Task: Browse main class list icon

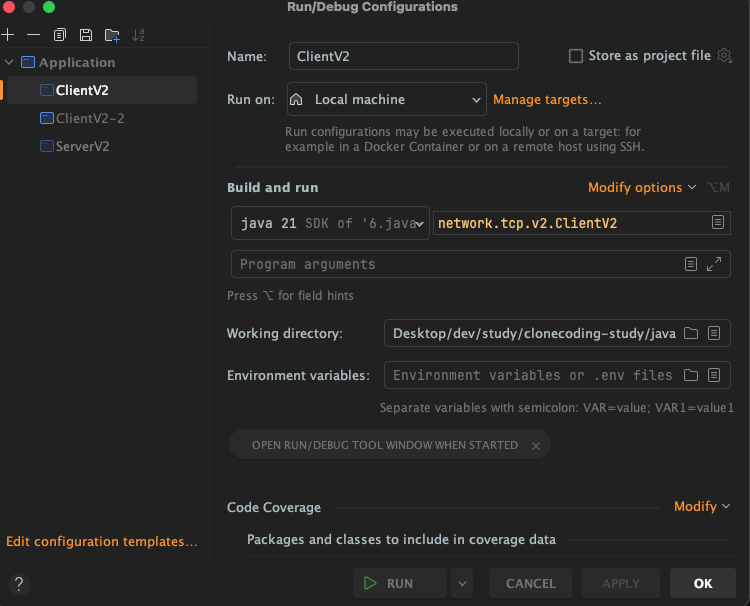Action: [717, 222]
